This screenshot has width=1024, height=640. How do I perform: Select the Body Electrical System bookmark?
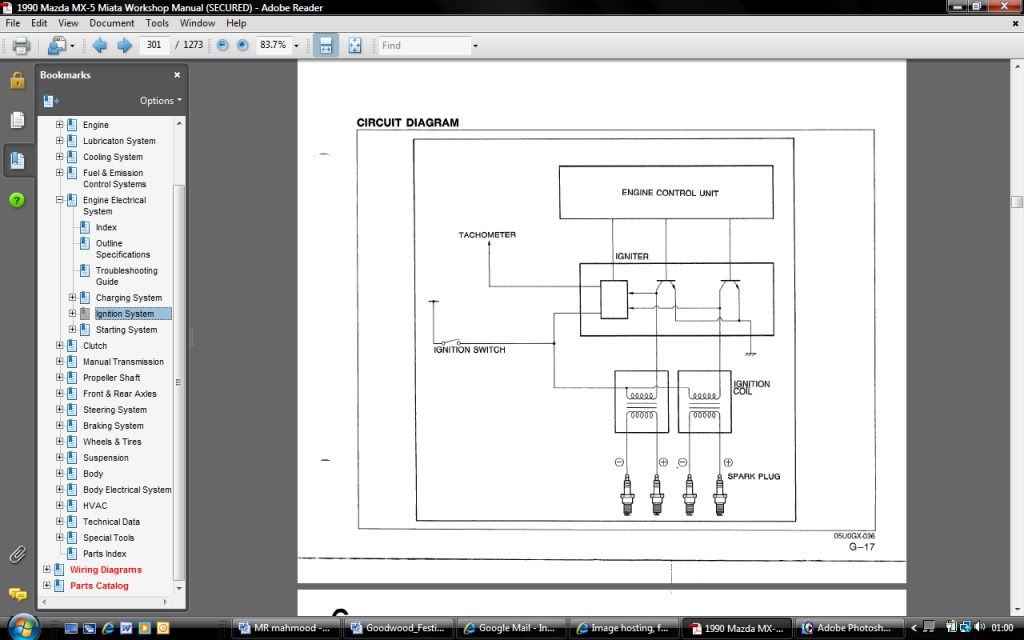click(127, 490)
